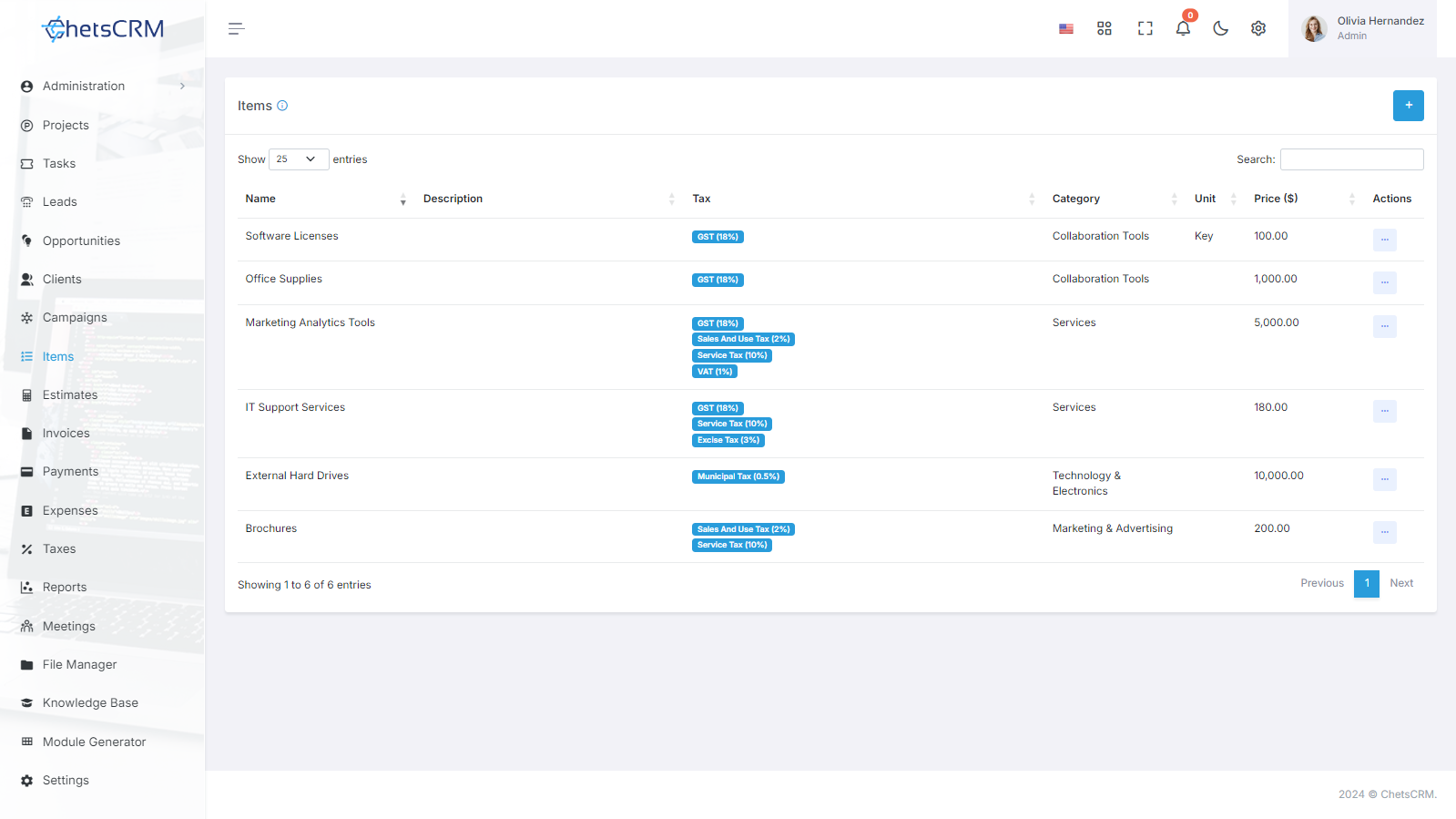This screenshot has height=819, width=1456.
Task: Open actions menu for Software Licenses
Action: 1384,240
